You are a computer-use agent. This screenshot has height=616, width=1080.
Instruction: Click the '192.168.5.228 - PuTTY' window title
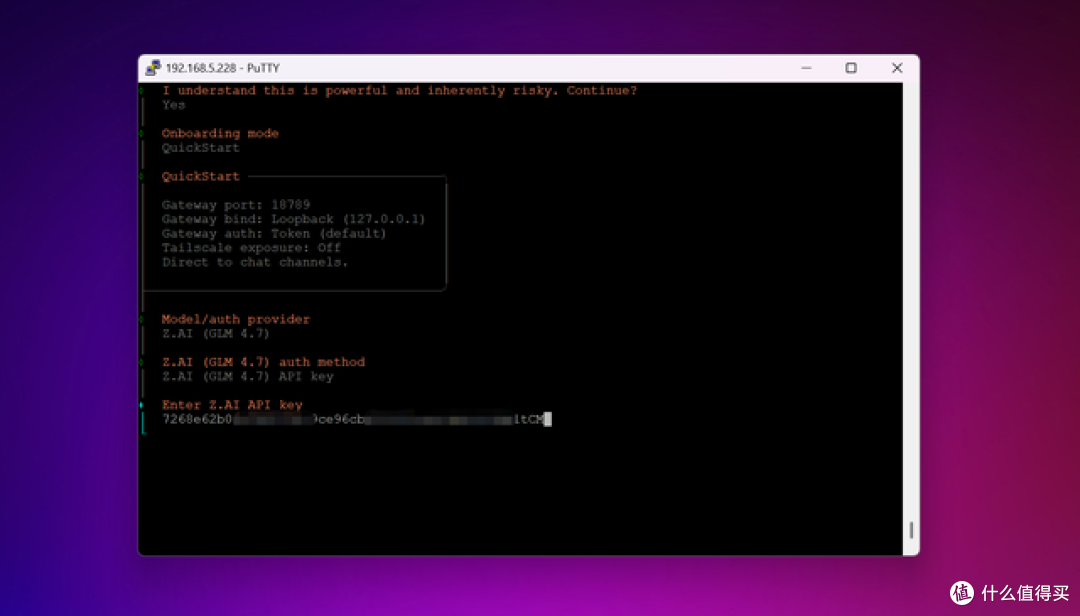(x=222, y=68)
